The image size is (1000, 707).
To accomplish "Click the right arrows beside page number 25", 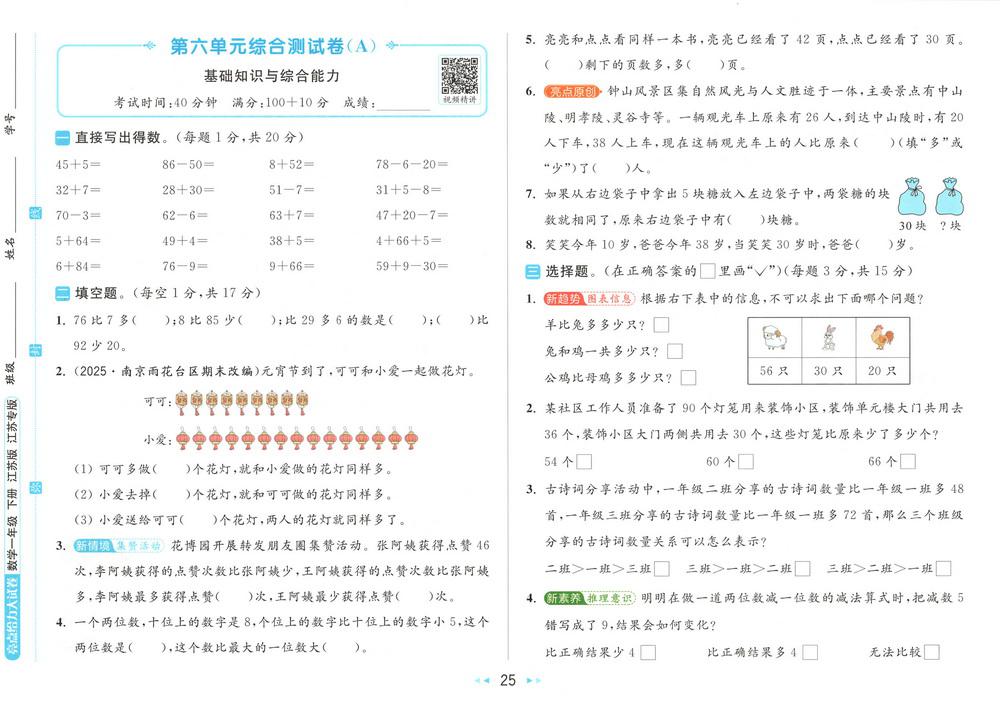I will 533,681.
